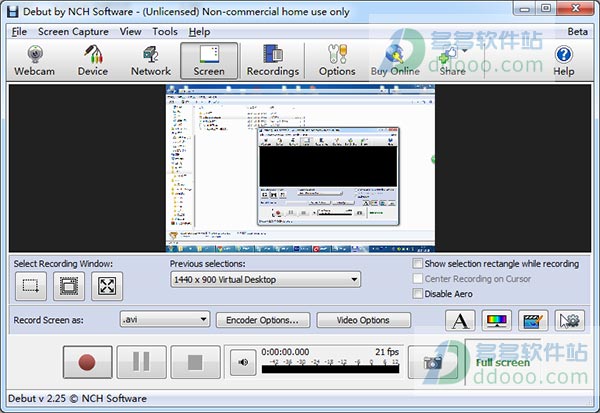This screenshot has width=600, height=413.
Task: Open the .avi format dropdown
Action: [165, 319]
